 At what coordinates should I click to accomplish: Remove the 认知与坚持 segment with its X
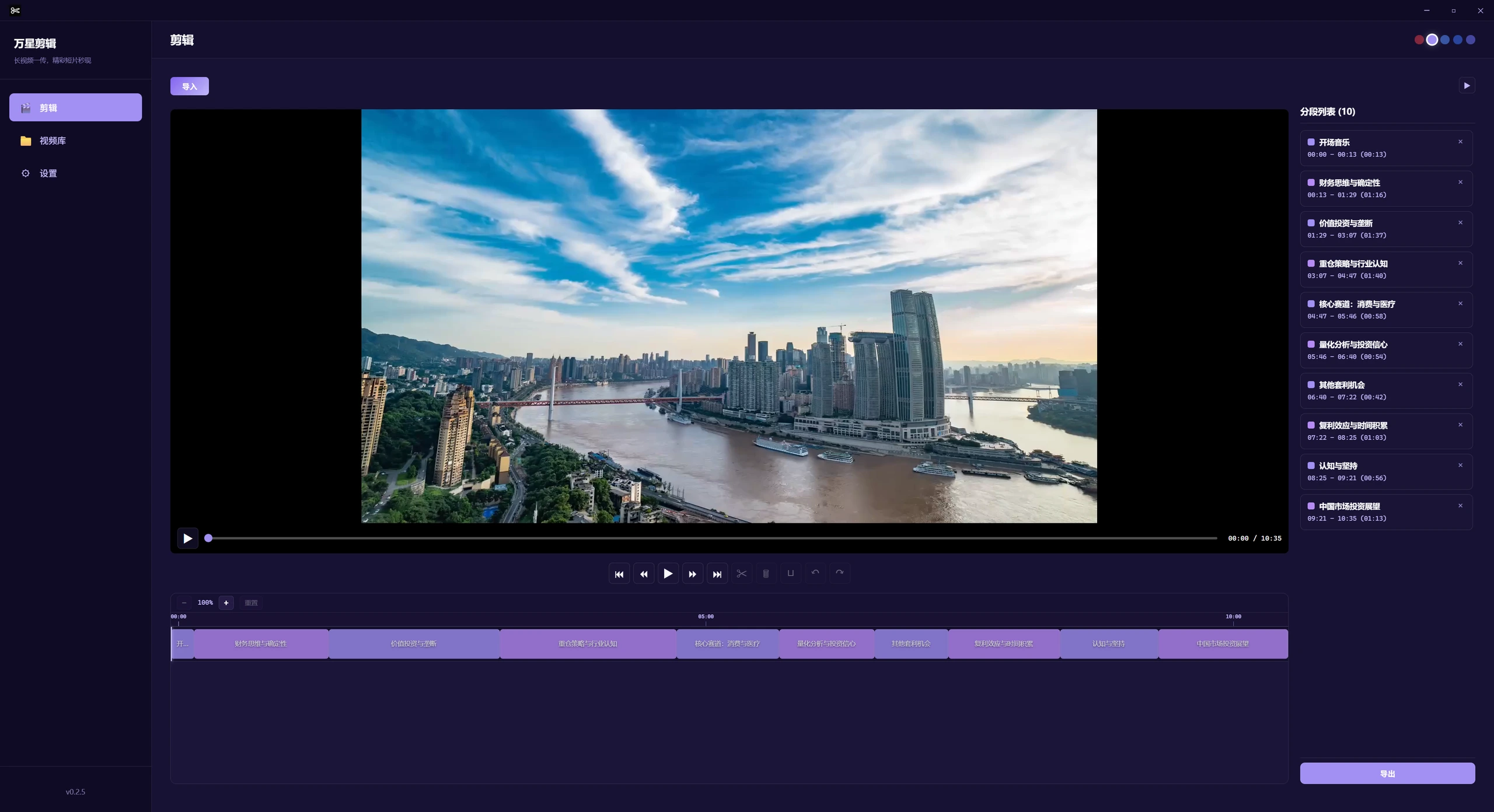tap(1461, 466)
